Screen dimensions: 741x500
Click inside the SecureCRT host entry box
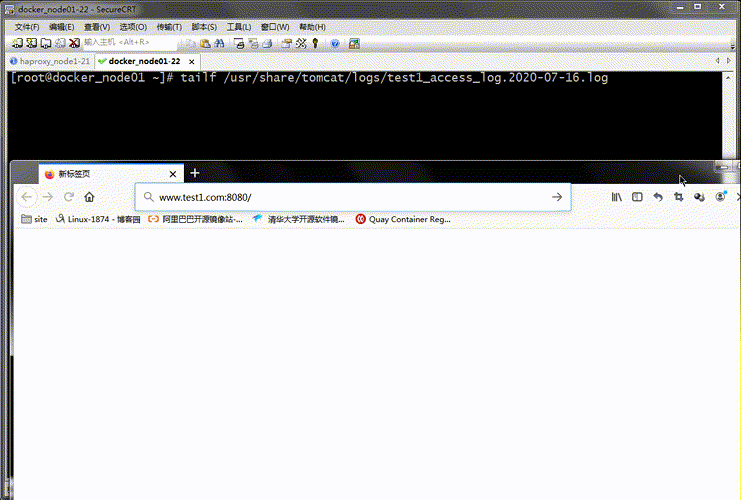pos(130,43)
